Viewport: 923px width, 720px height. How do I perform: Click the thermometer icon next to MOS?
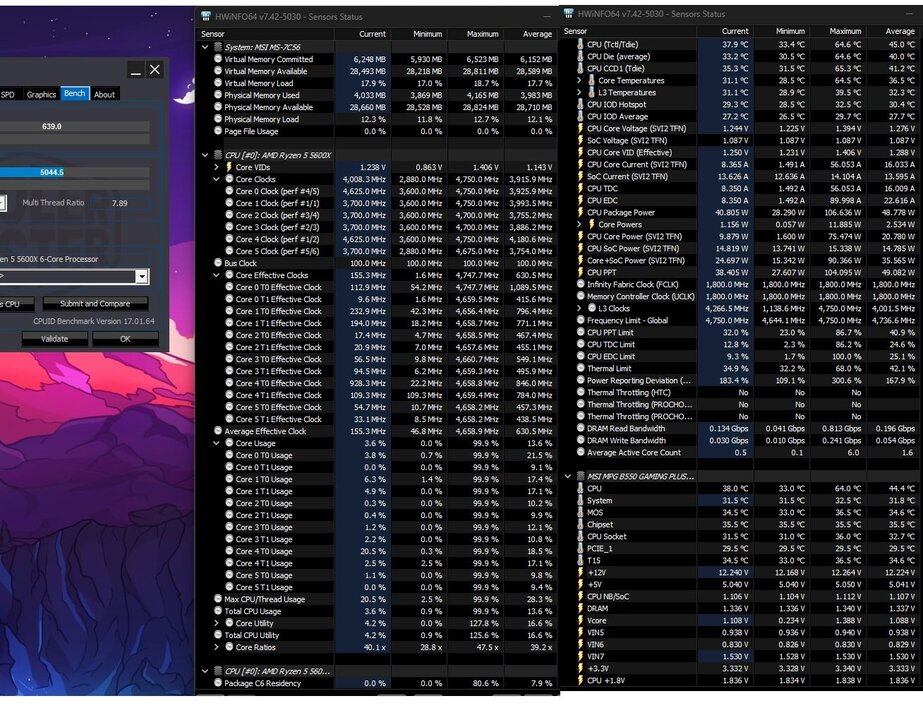click(x=580, y=512)
